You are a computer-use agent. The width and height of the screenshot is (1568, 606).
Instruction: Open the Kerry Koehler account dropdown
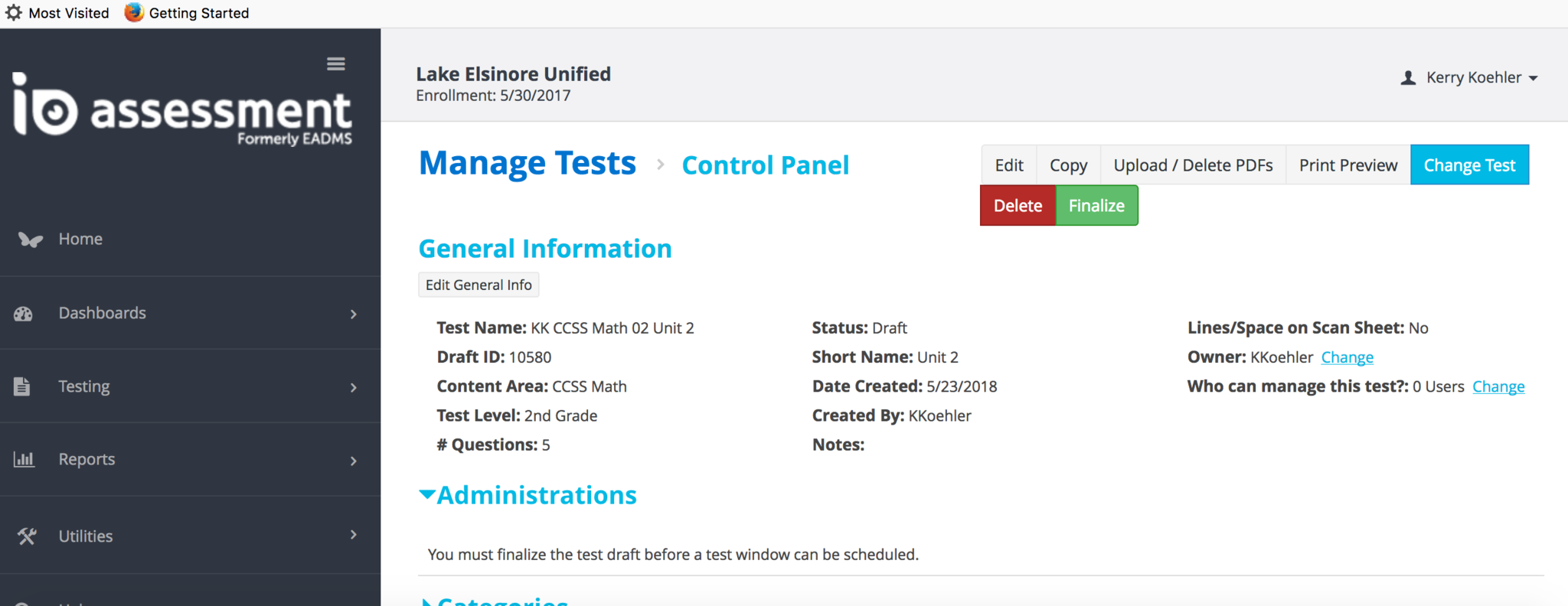tap(1481, 78)
